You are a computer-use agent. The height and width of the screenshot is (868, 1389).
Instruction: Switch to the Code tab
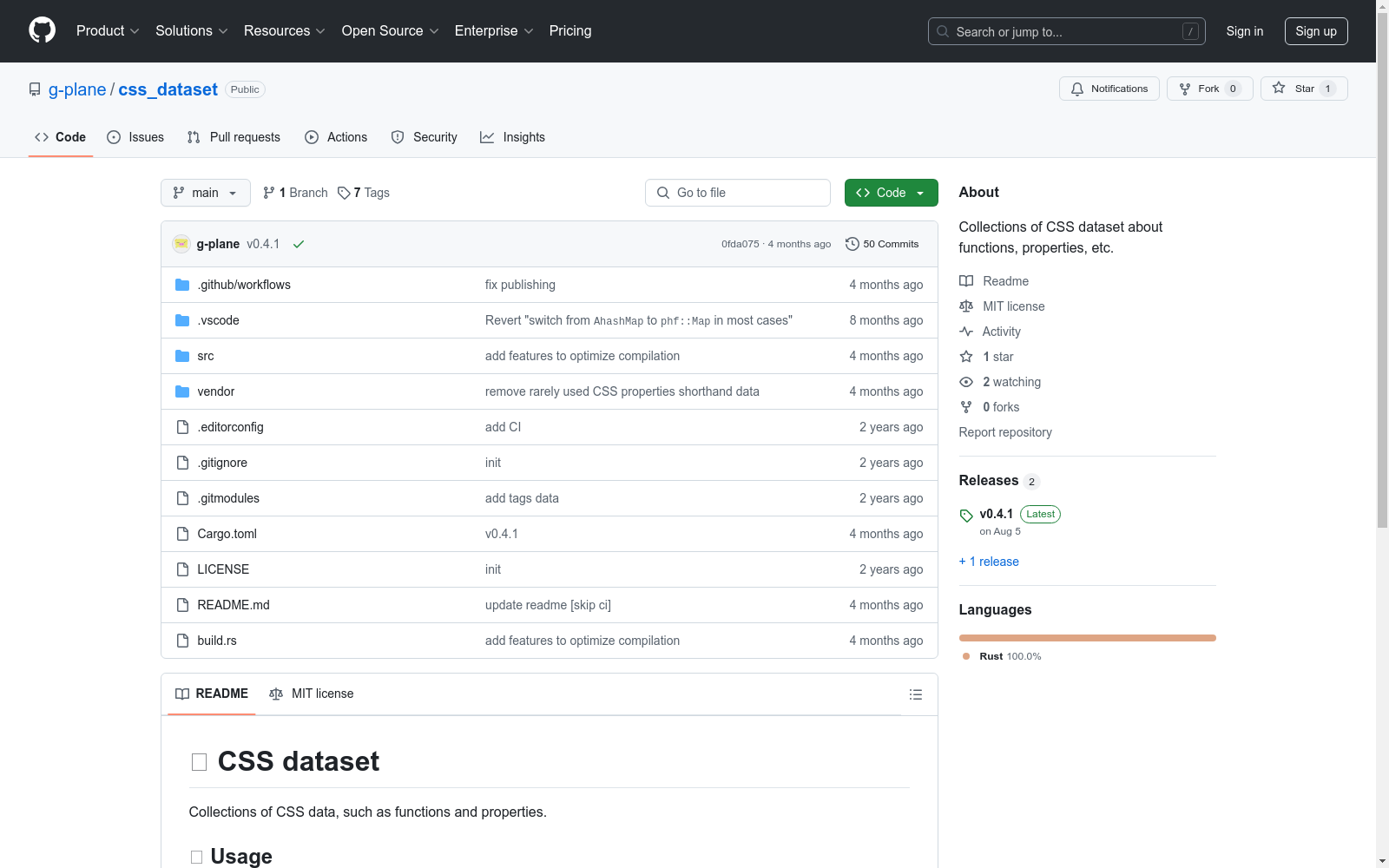pos(61,137)
